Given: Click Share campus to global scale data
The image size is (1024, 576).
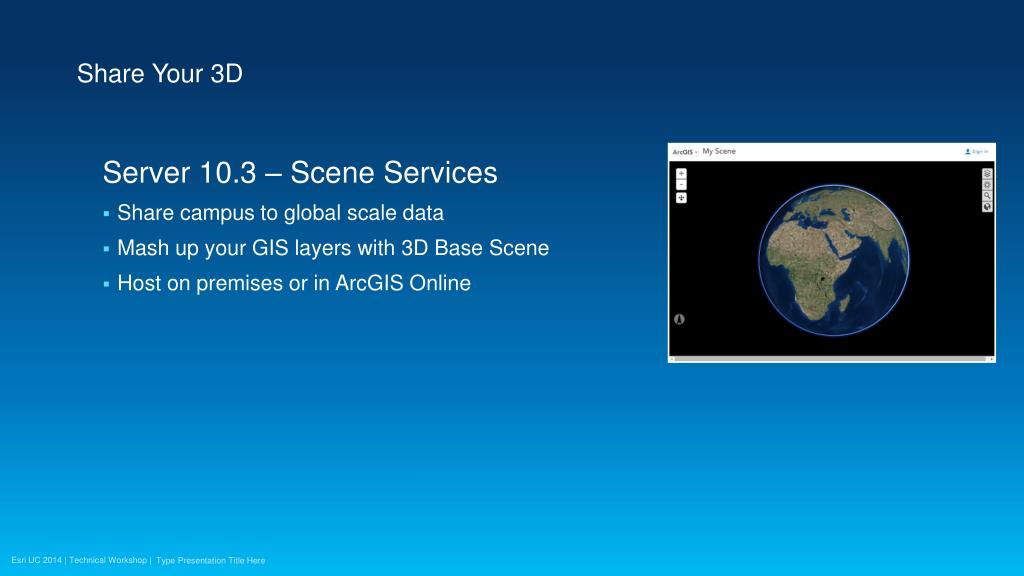Looking at the screenshot, I should [x=280, y=213].
